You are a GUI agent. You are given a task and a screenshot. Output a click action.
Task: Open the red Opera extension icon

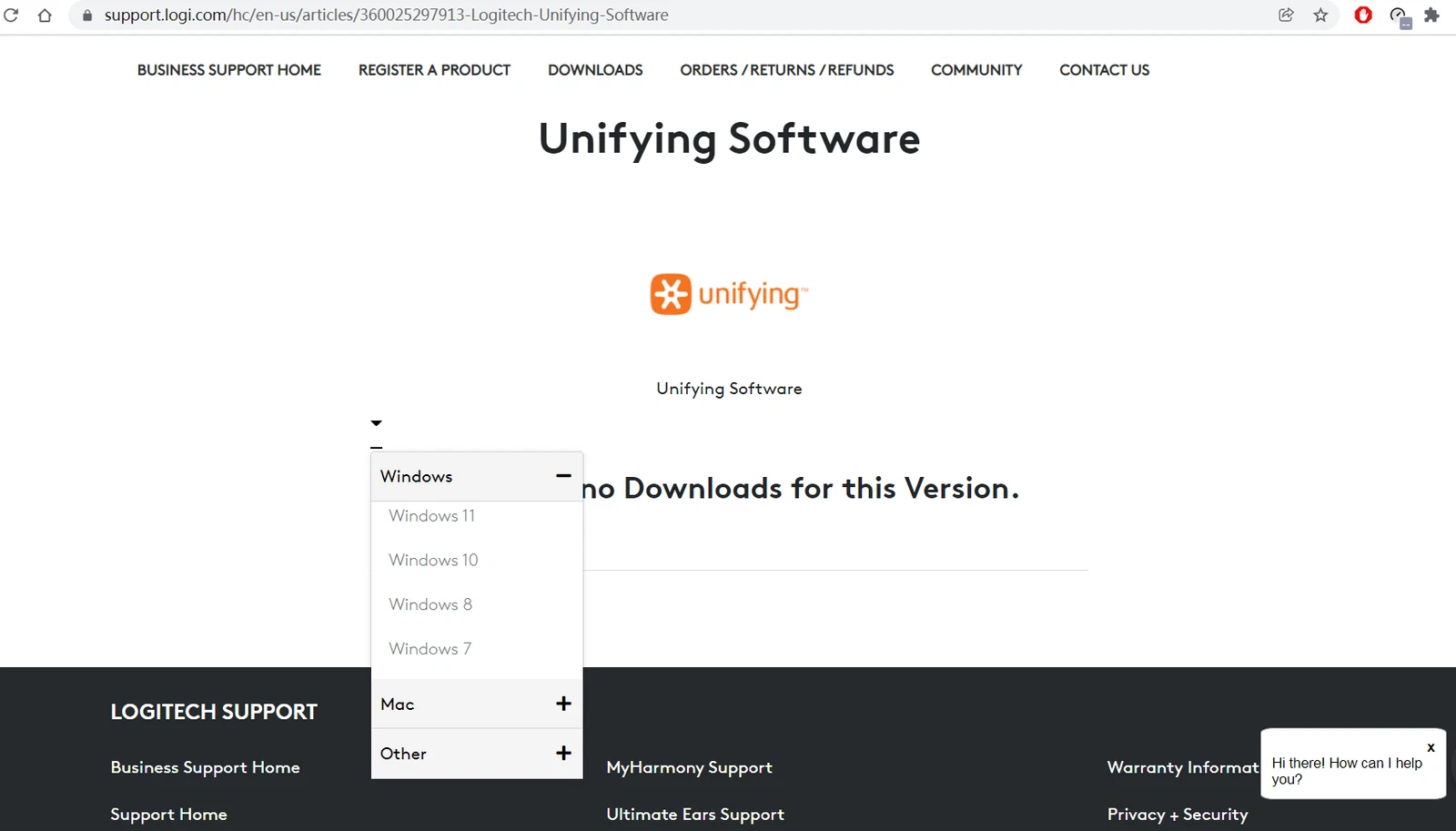point(1363,15)
